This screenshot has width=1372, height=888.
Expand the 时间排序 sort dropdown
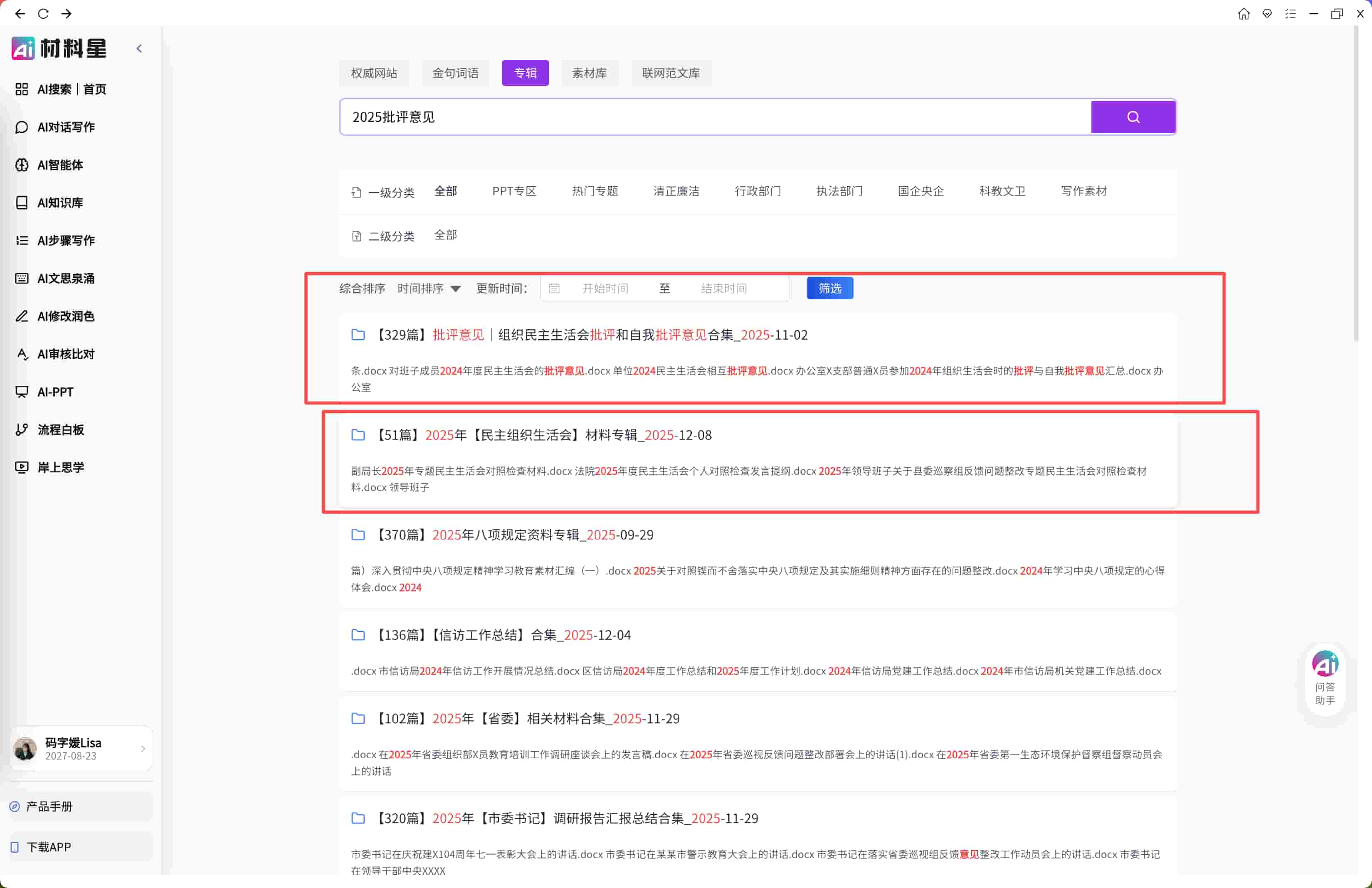point(429,289)
